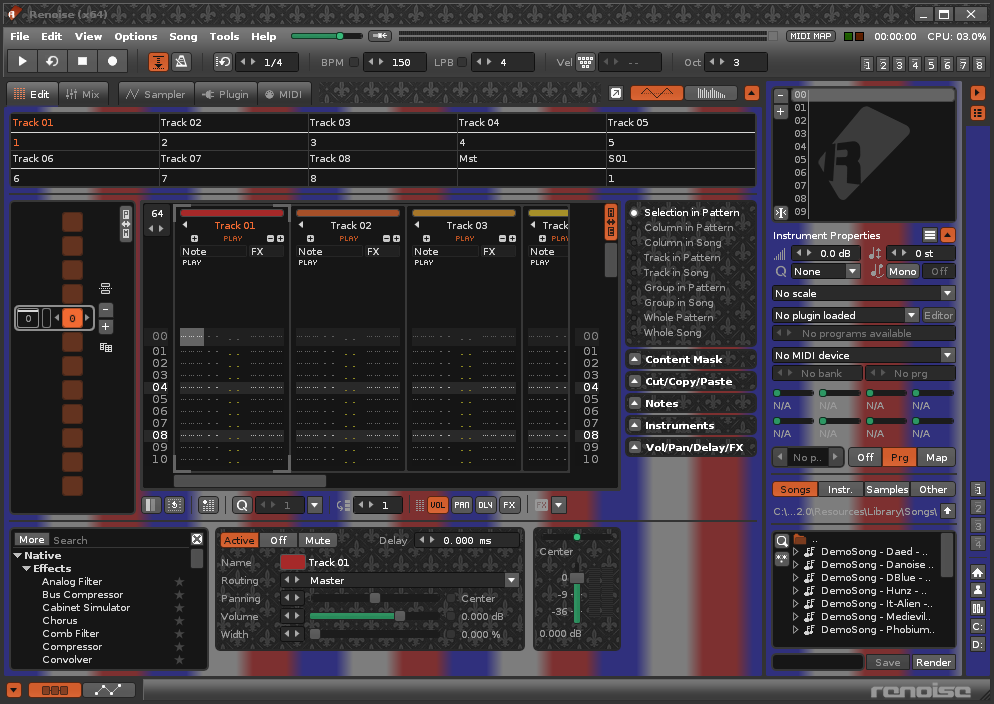Click the Track 01 color swatch
This screenshot has height=704, width=994.
292,562
